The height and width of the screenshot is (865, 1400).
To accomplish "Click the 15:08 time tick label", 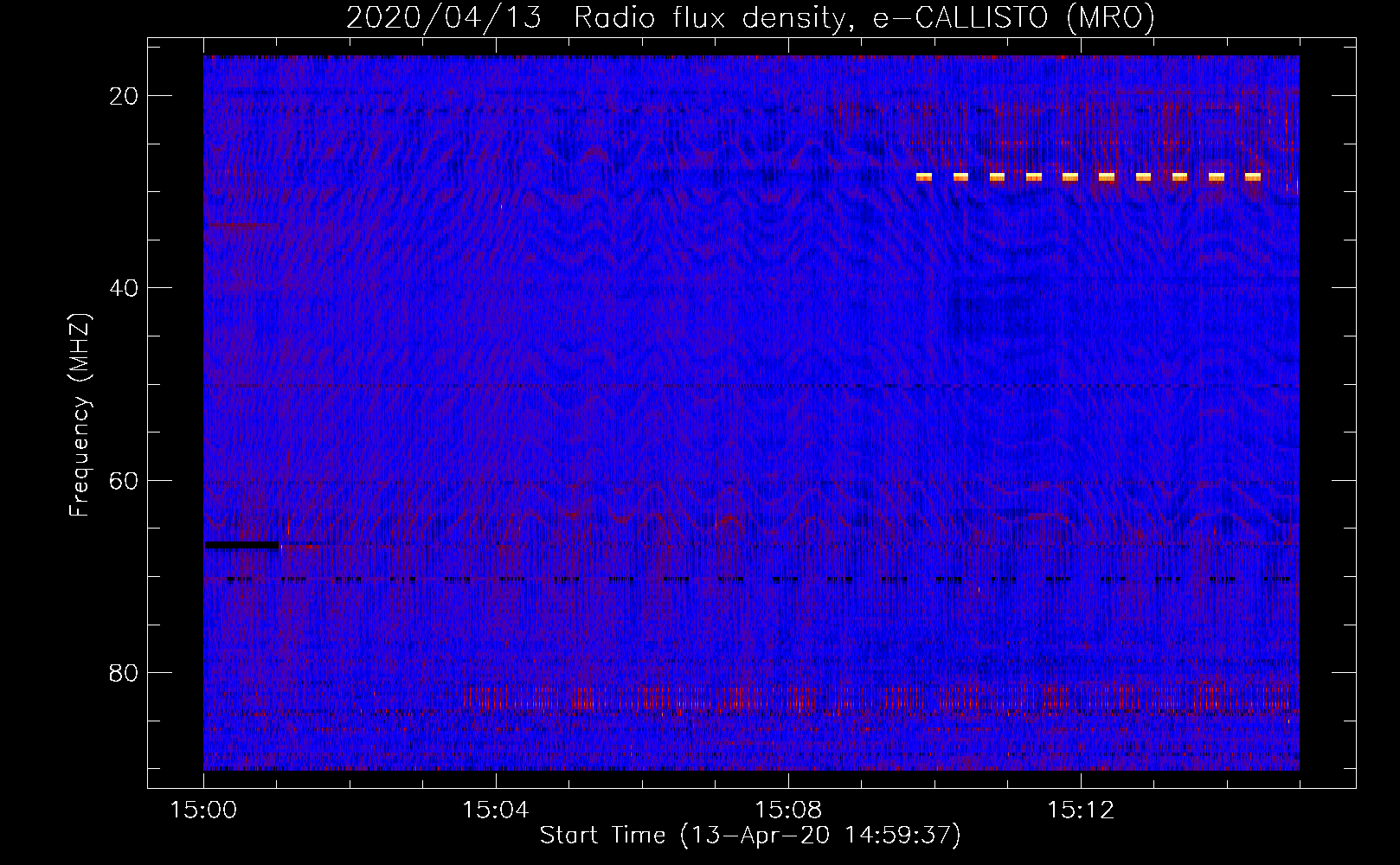I will pyautogui.click(x=788, y=811).
